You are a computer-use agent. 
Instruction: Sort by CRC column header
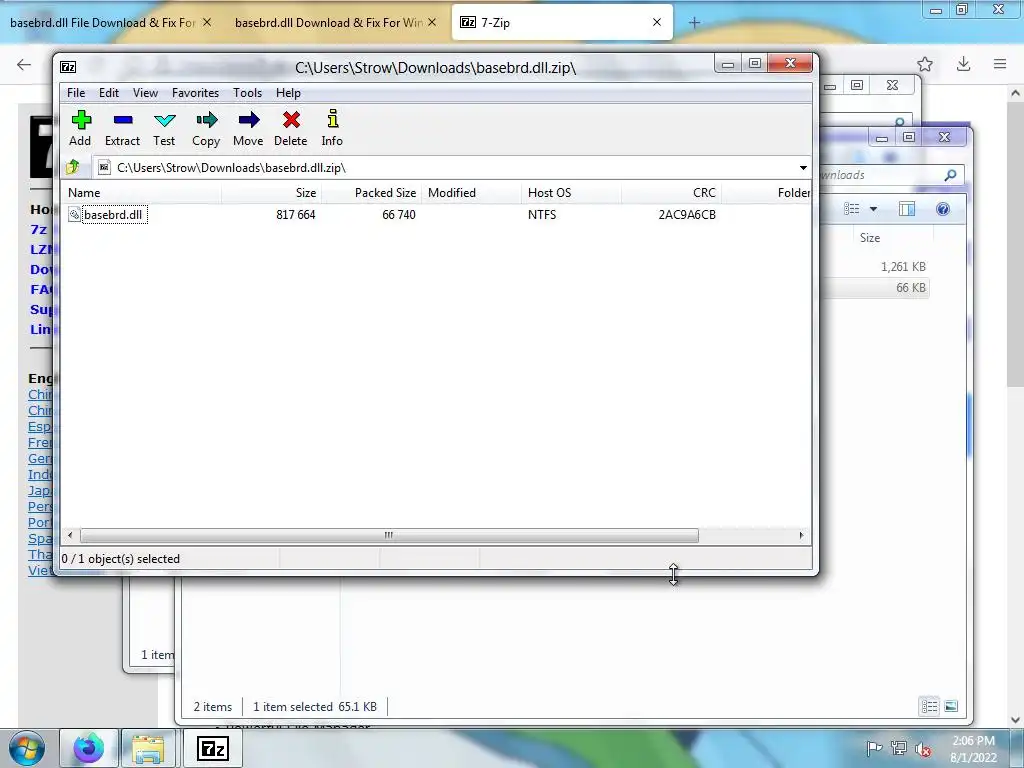pyautogui.click(x=671, y=193)
